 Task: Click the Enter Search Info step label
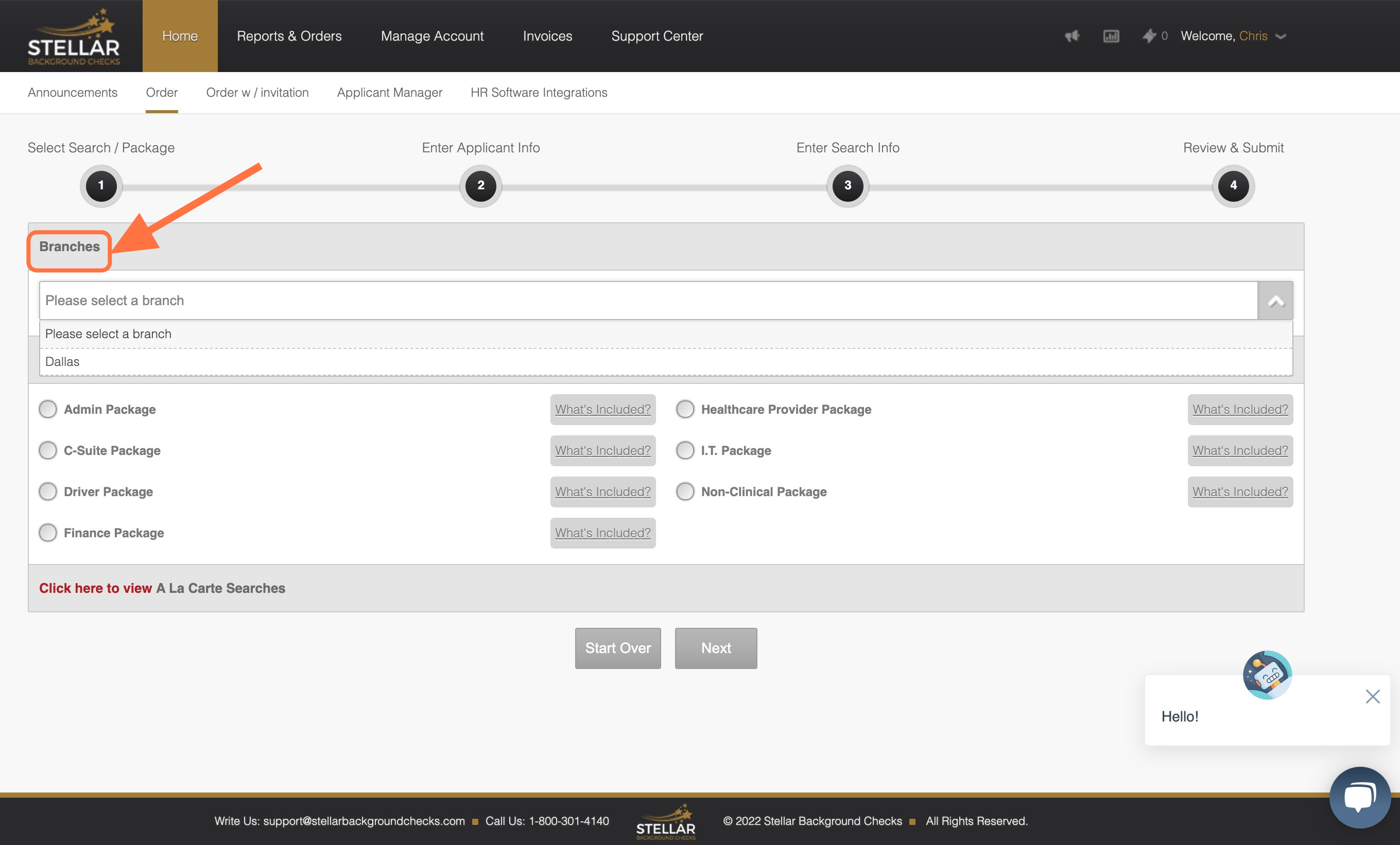[848, 148]
